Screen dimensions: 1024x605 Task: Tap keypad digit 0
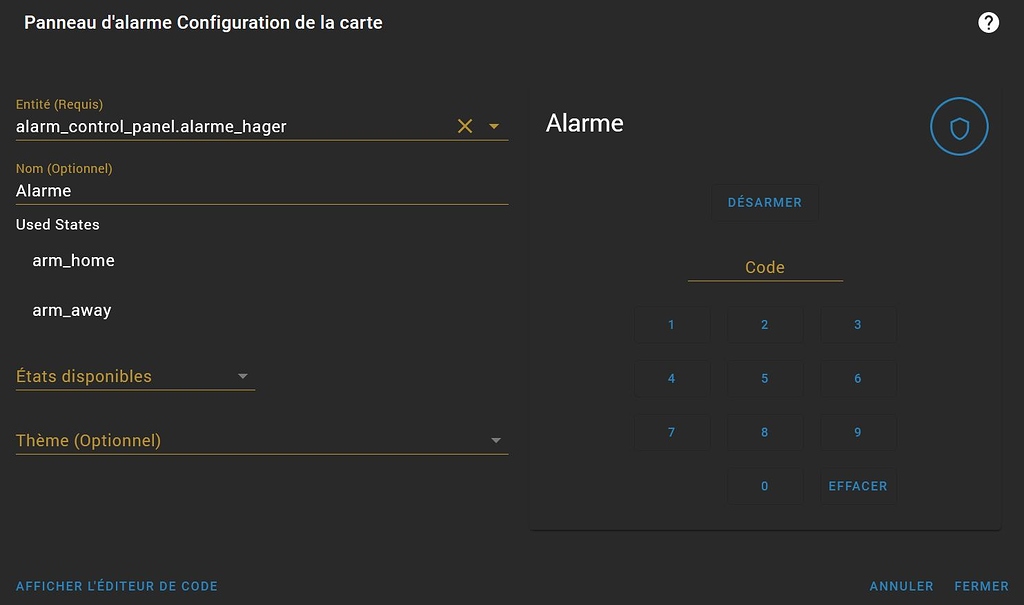[x=765, y=486]
